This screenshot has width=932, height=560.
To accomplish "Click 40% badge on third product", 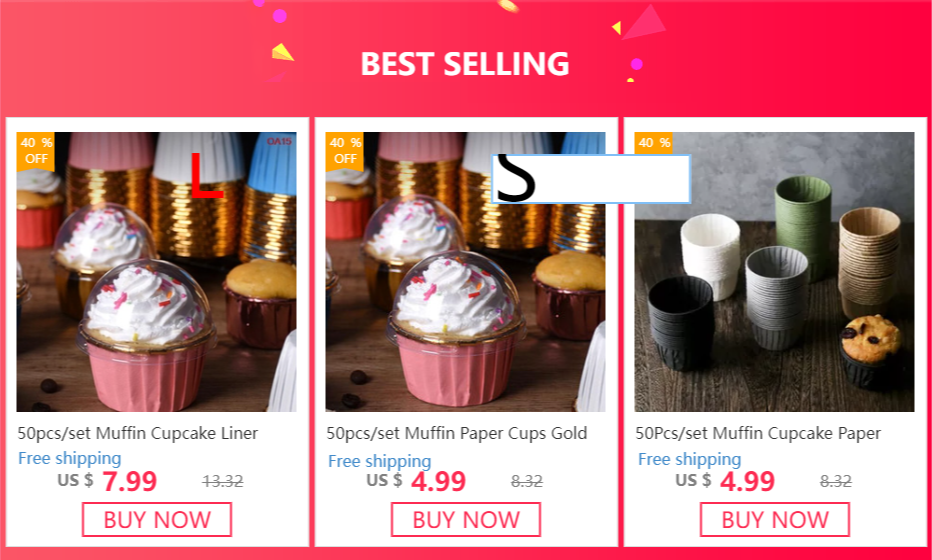I will pyautogui.click(x=654, y=143).
